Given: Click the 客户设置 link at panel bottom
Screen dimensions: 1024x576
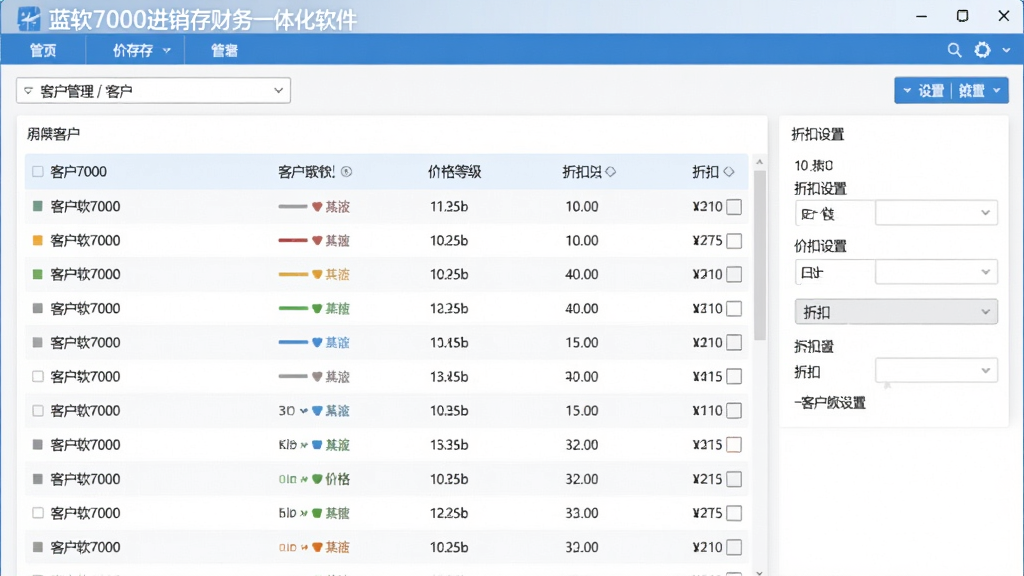Looking at the screenshot, I should (831, 403).
